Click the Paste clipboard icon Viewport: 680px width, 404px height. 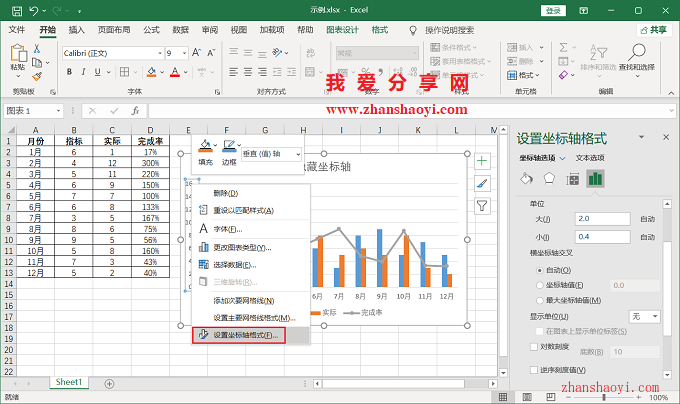tap(18, 53)
